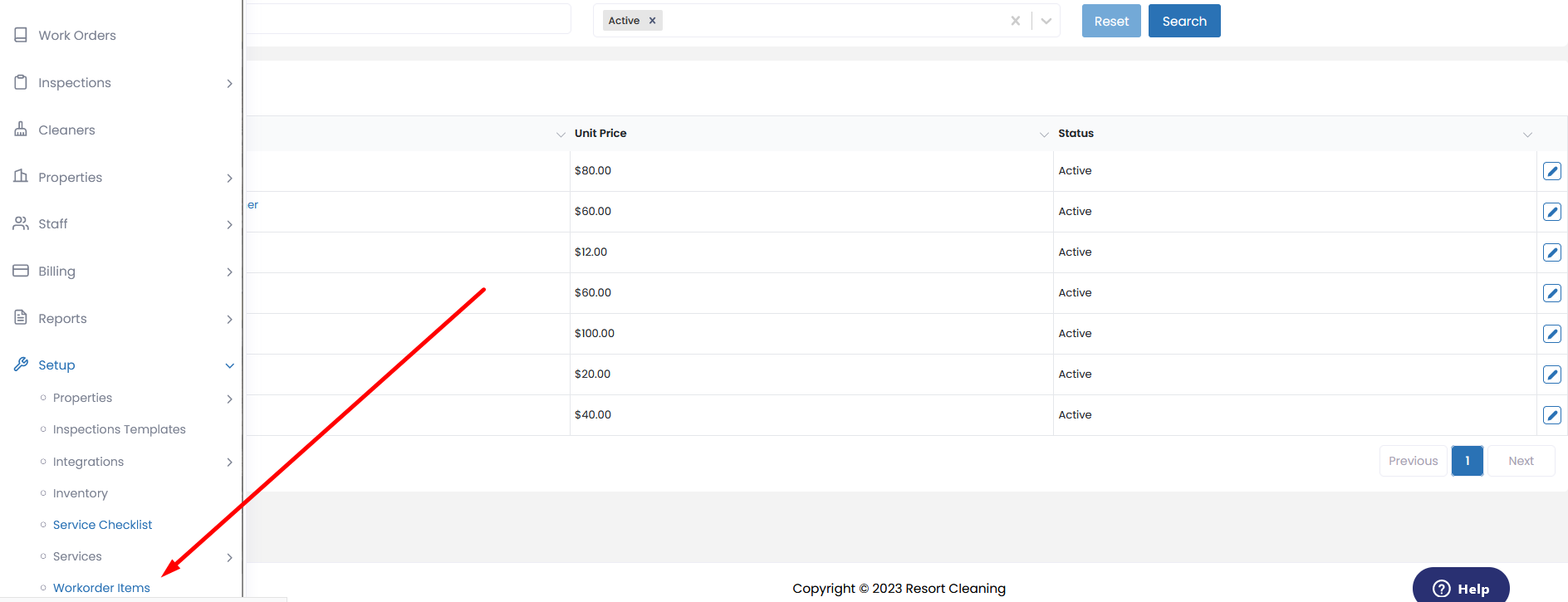The height and width of the screenshot is (602, 1568).
Task: Expand the Inspections sidebar menu
Action: point(229,83)
